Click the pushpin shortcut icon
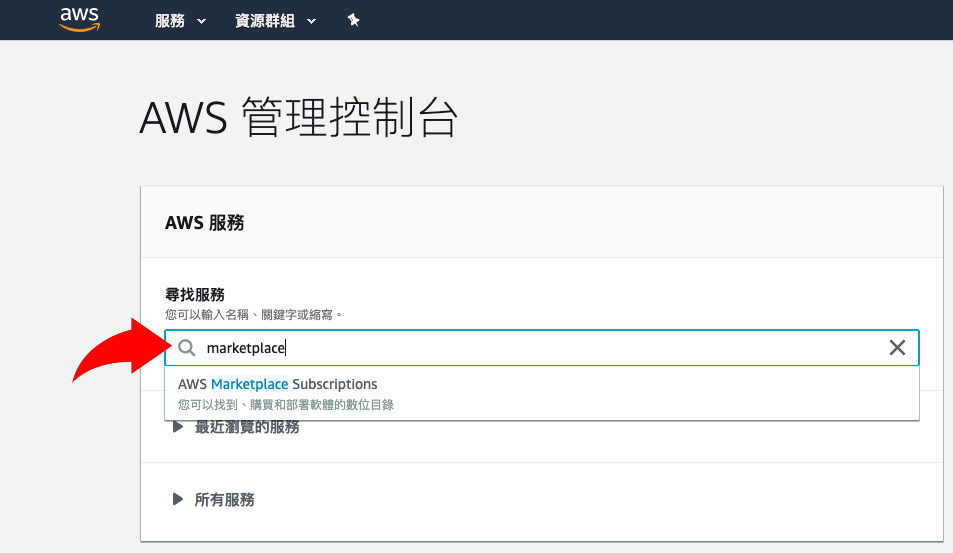The image size is (953, 553). (353, 21)
